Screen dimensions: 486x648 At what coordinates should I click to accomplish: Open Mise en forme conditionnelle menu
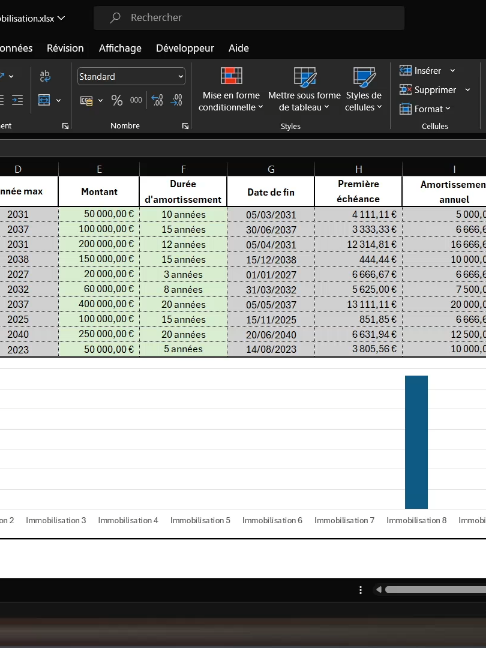pyautogui.click(x=231, y=89)
